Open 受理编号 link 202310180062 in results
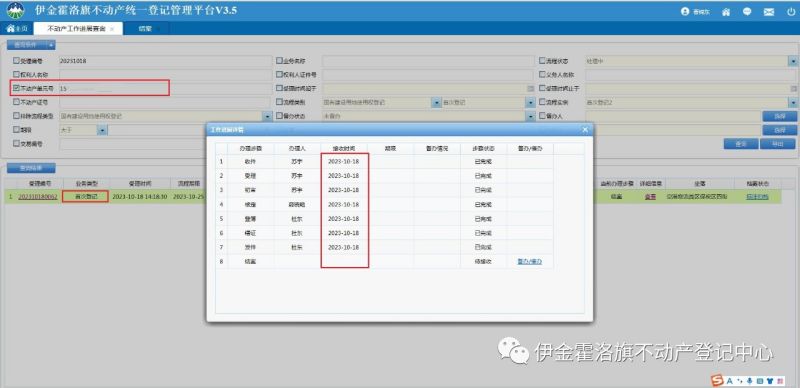This screenshot has width=800, height=388. pos(37,197)
